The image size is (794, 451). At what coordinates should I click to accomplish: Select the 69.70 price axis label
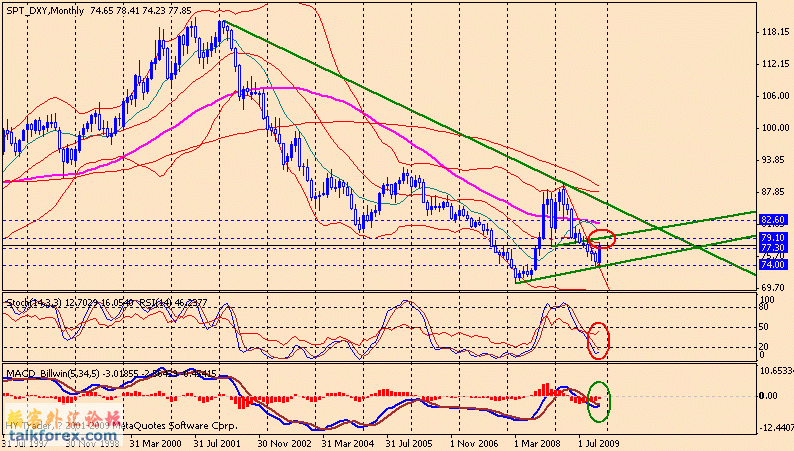[773, 288]
